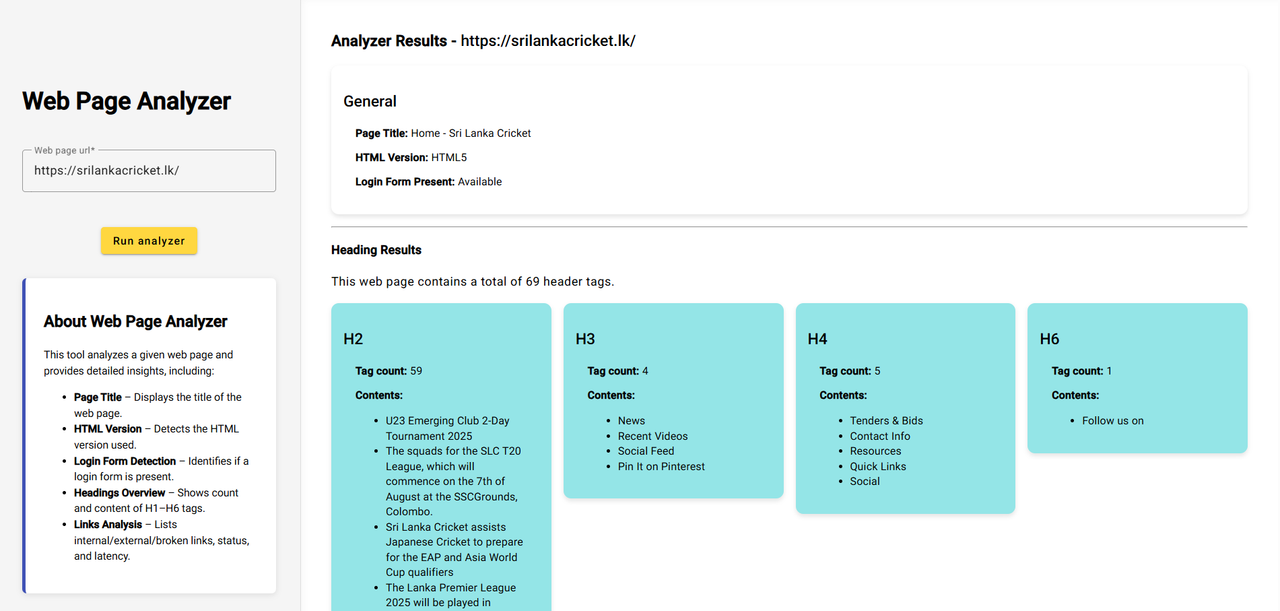Click the Lanka Premier League 2025 item
This screenshot has width=1280, height=611.
tap(451, 595)
